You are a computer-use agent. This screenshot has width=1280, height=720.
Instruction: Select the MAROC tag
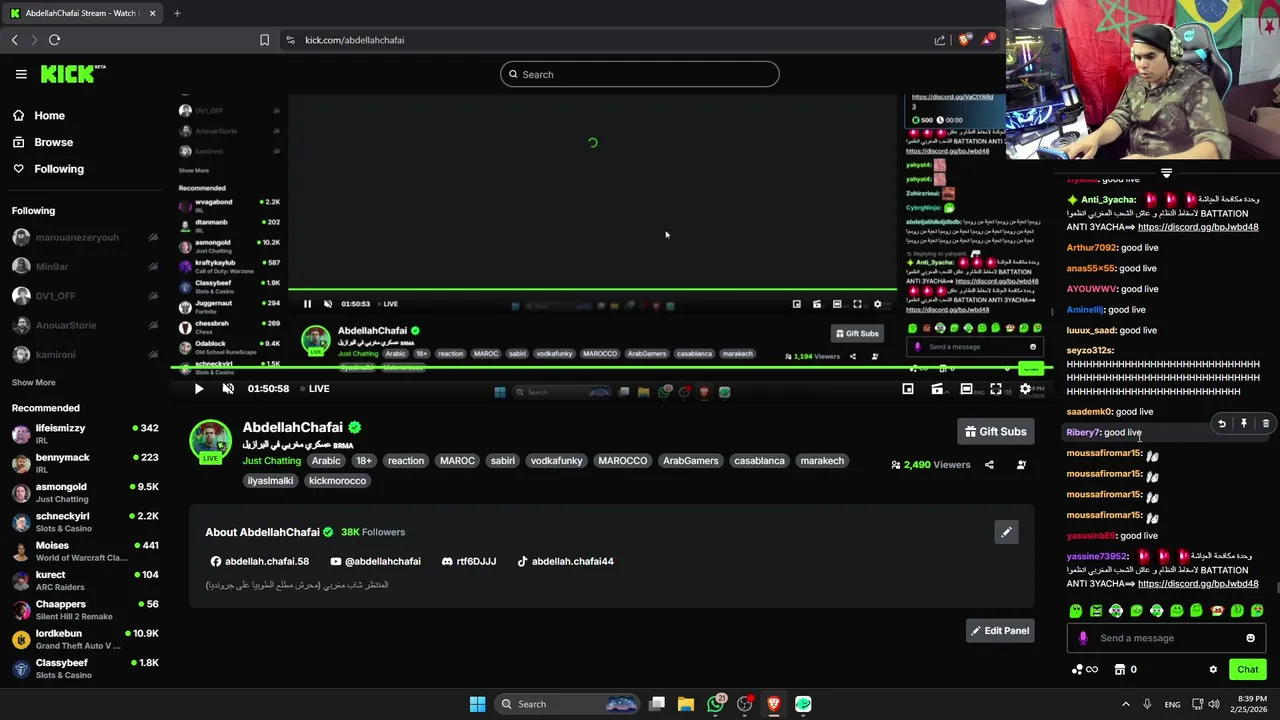[x=457, y=461]
